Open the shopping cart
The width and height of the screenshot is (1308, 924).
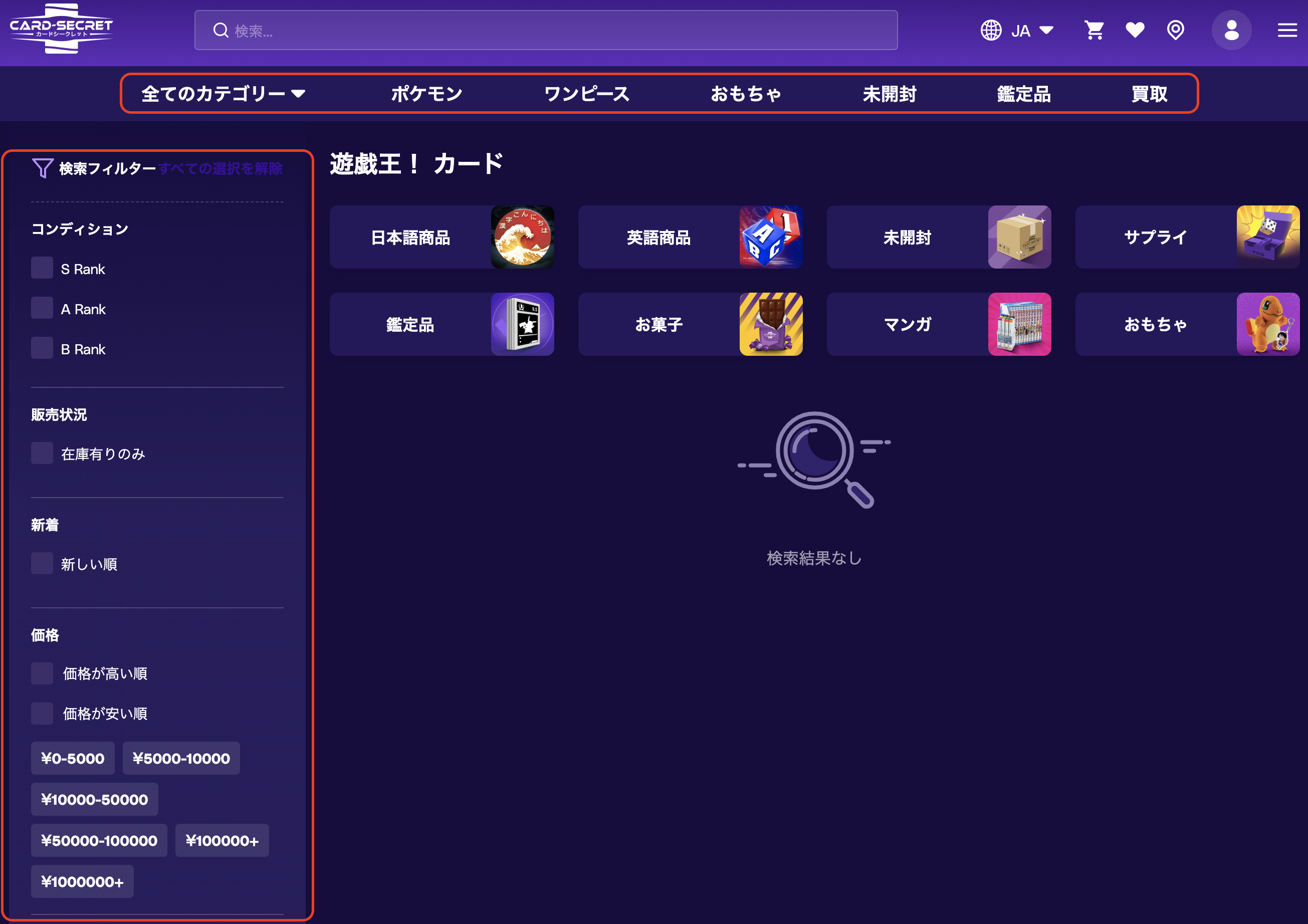pyautogui.click(x=1094, y=30)
